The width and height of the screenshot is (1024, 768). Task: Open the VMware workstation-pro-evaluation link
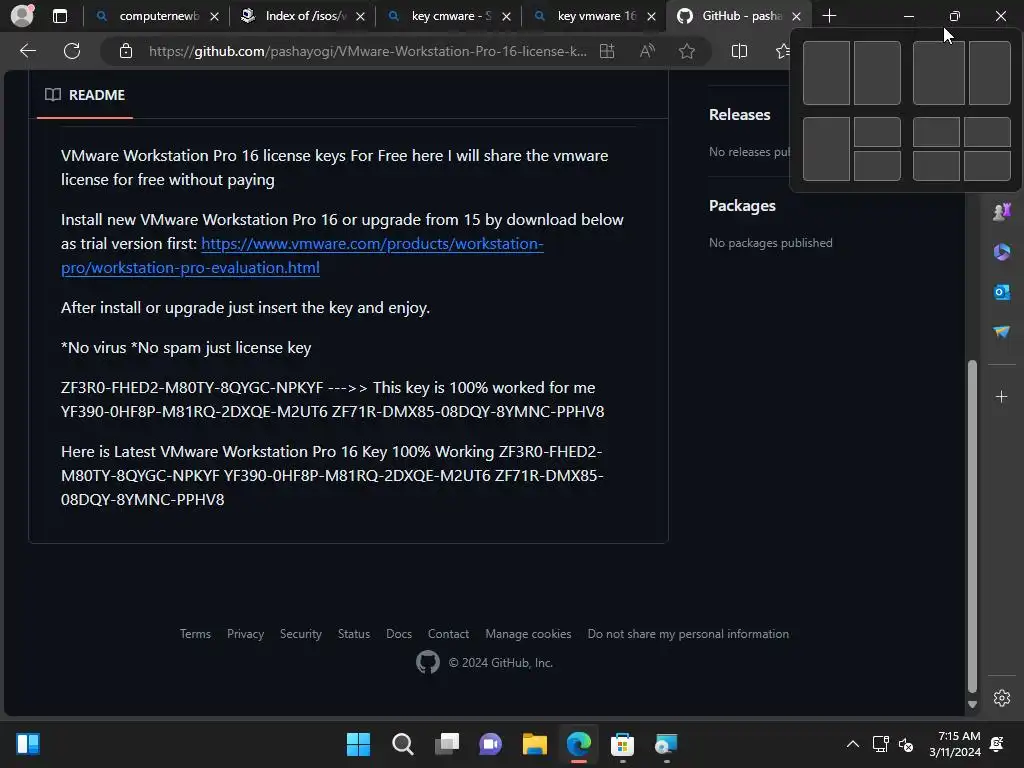coord(302,255)
